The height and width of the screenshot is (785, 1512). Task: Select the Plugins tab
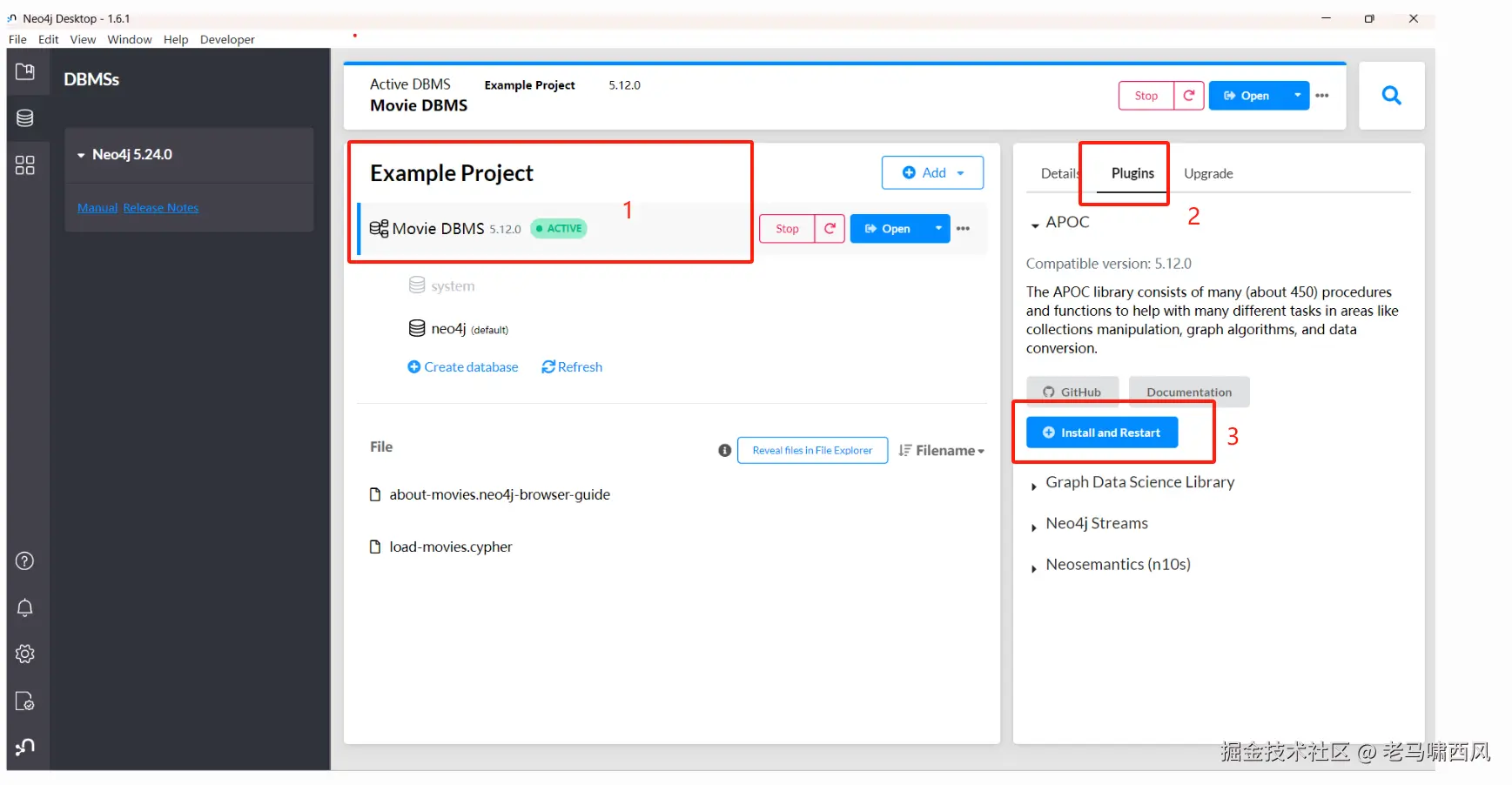[x=1132, y=173]
